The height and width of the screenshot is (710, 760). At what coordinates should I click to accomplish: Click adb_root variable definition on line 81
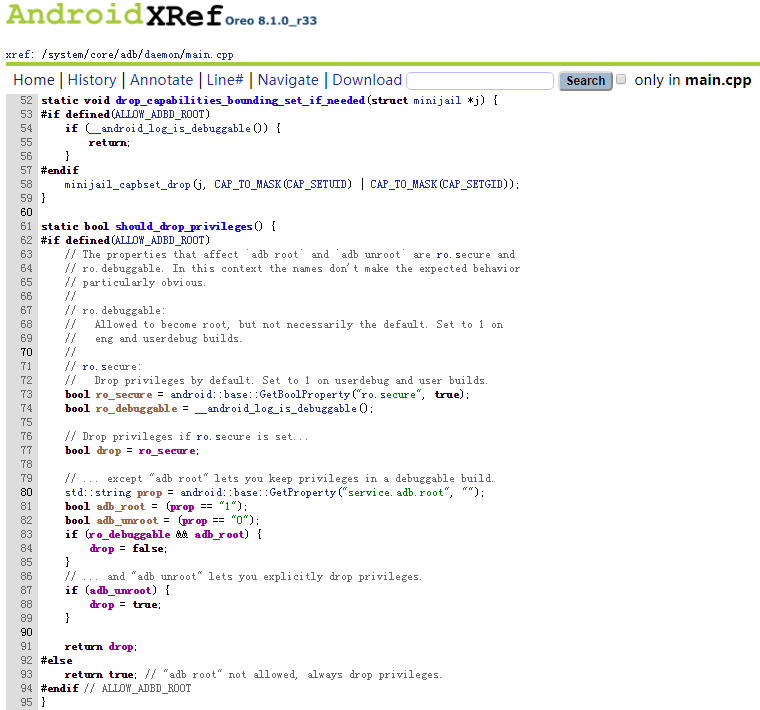(121, 506)
